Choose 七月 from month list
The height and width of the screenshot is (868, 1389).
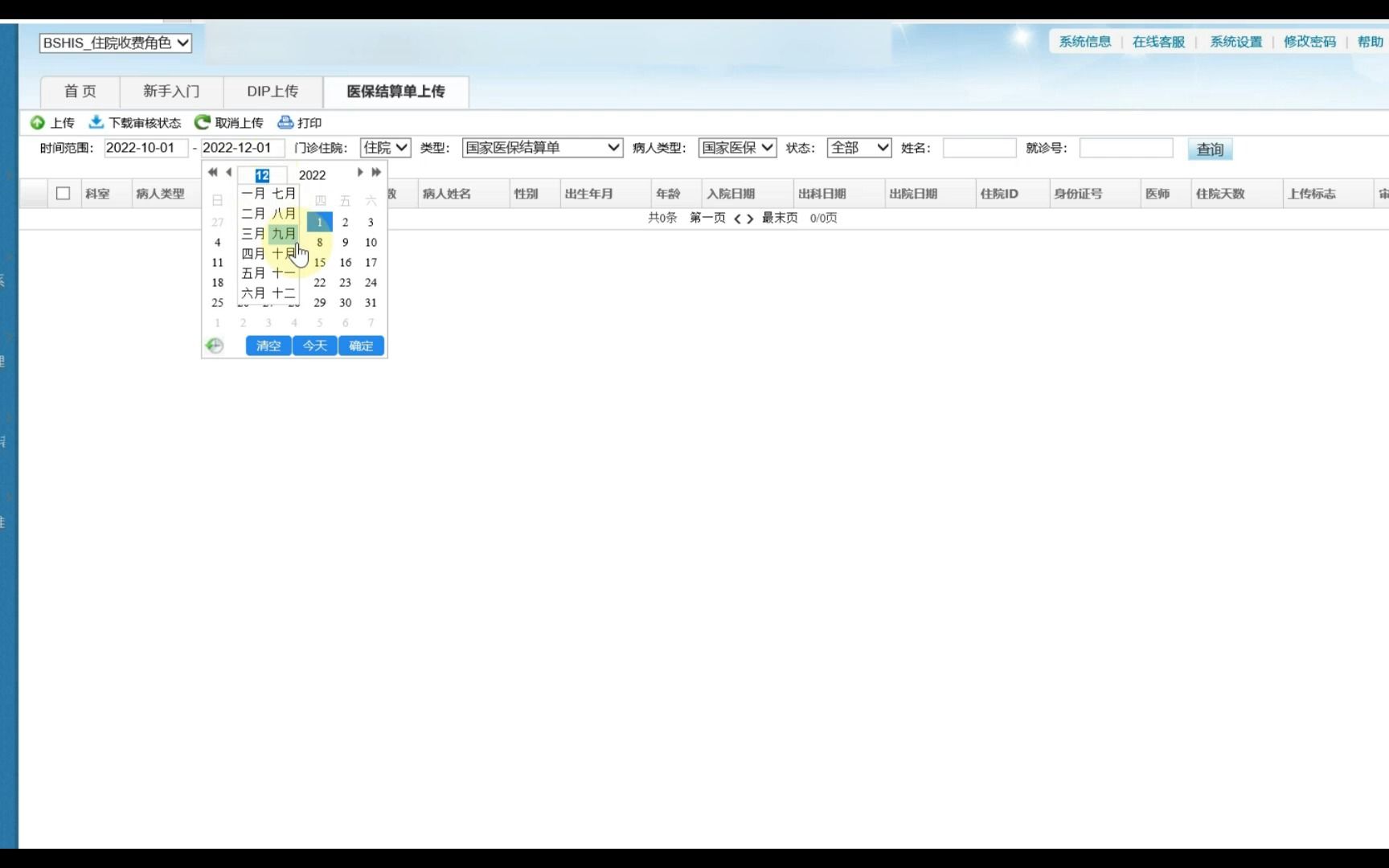(x=284, y=194)
